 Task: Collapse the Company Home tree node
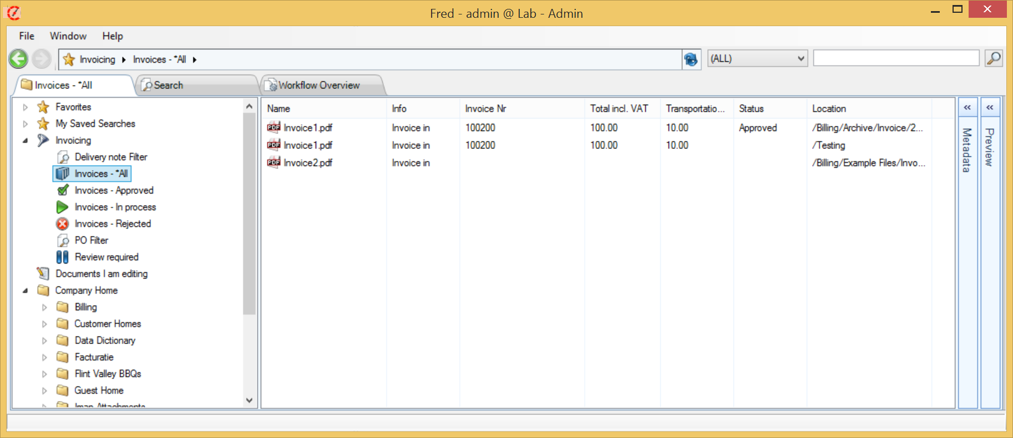26,291
